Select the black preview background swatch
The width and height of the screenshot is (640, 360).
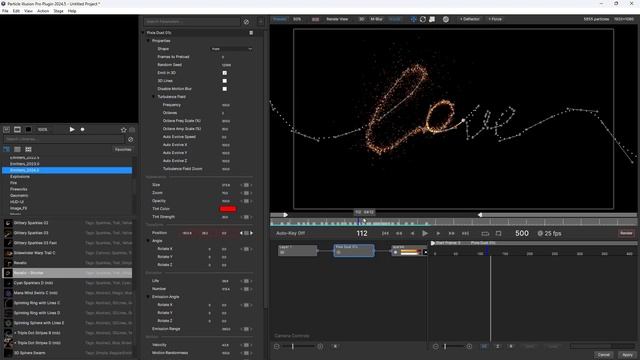28,129
